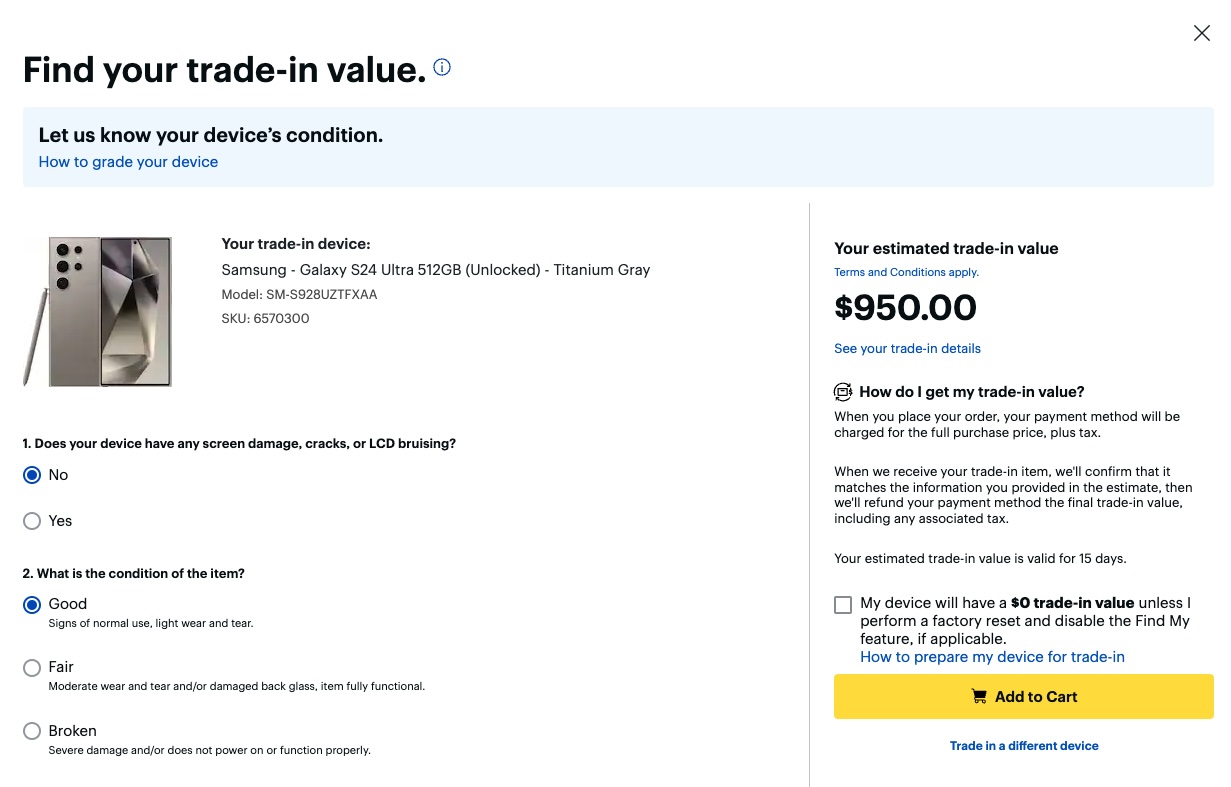Click the $950.00 estimated value
Viewport: 1231px width, 787px height.
coord(905,308)
